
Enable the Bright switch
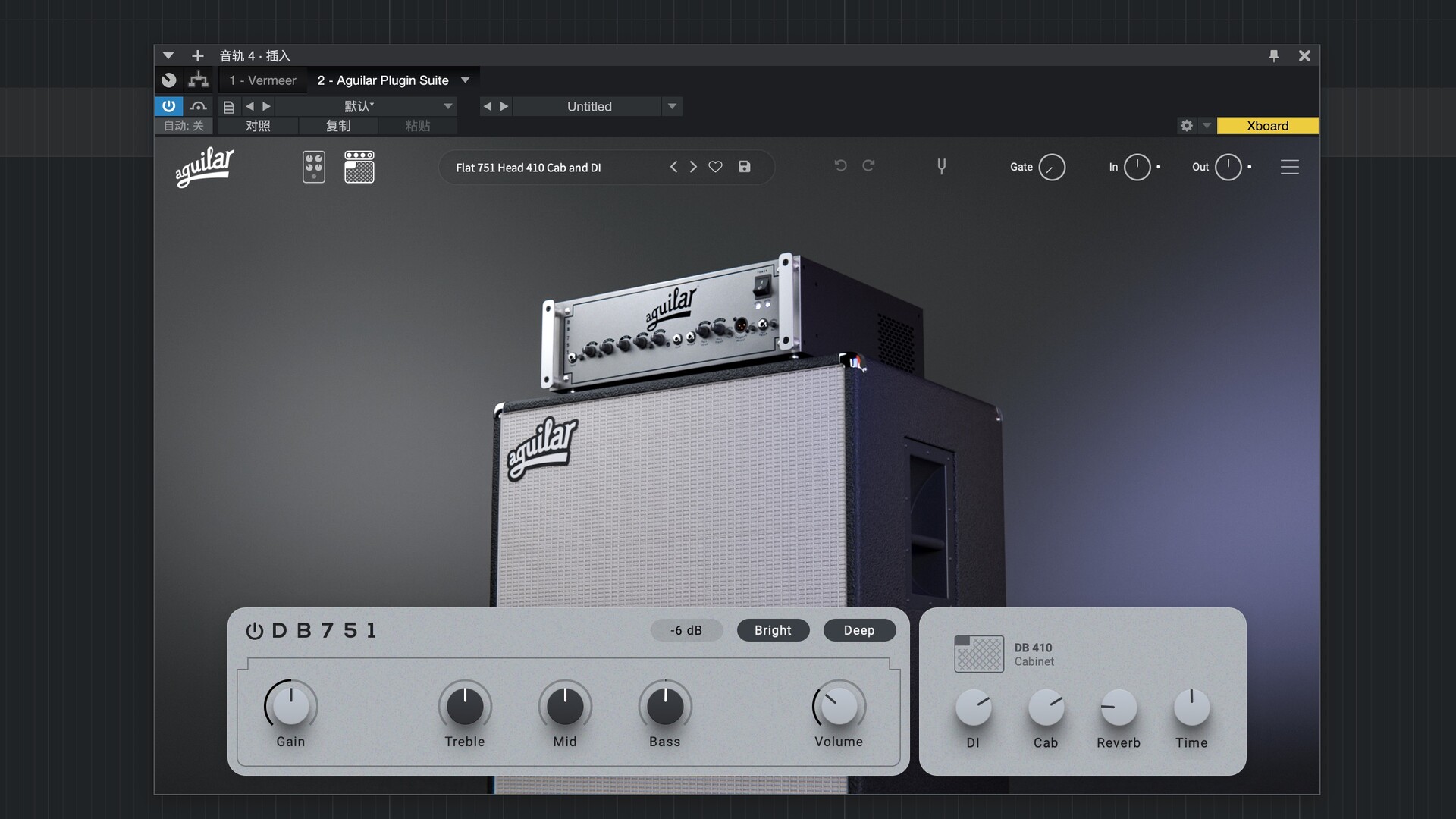pyautogui.click(x=773, y=630)
